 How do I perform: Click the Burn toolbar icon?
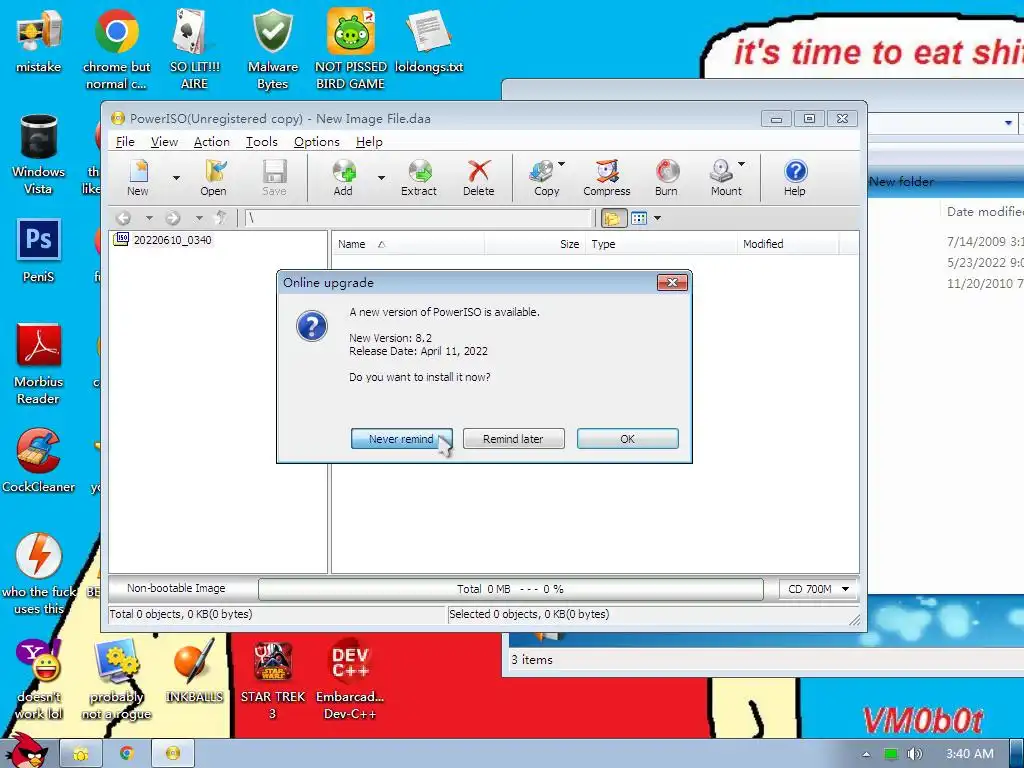click(x=666, y=177)
